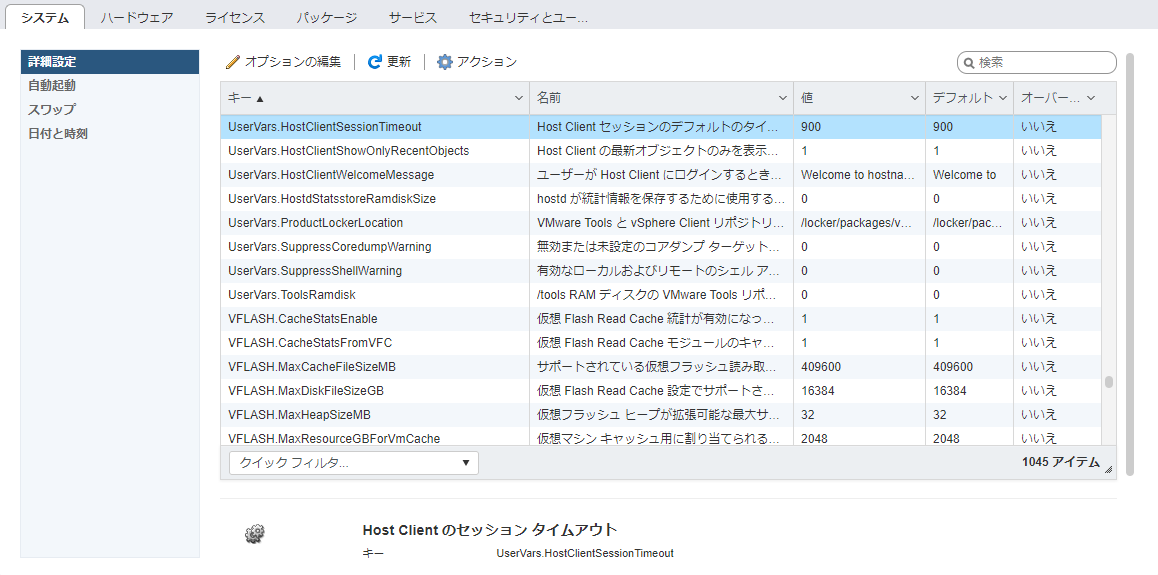
Task: Select the VFLASH.MaxCacheFileSizeMB row
Action: pyautogui.click(x=661, y=367)
